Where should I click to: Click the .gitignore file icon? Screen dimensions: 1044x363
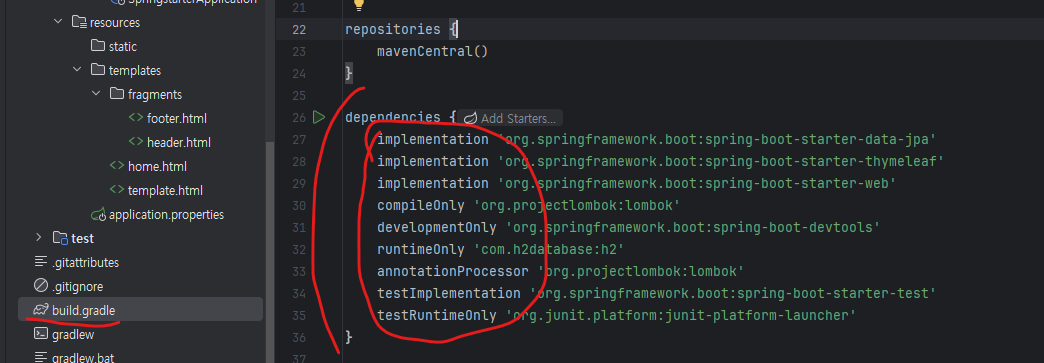(x=41, y=286)
